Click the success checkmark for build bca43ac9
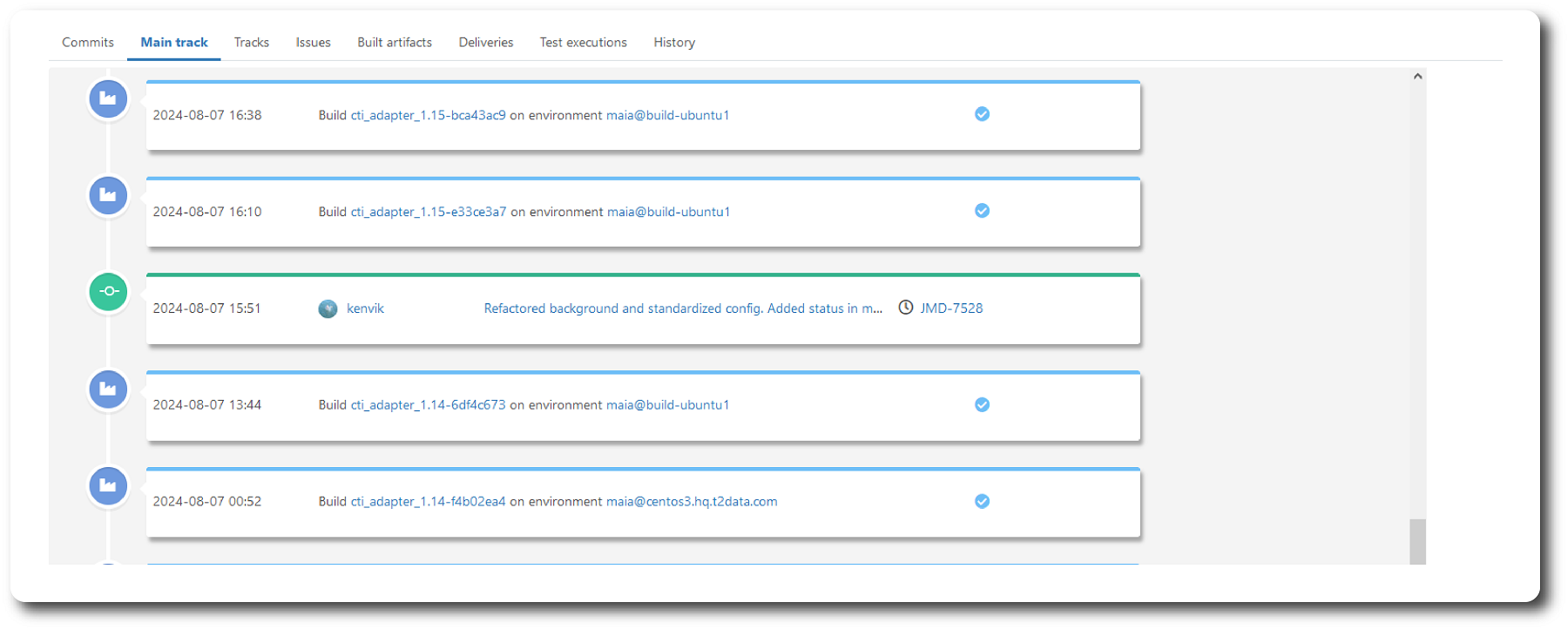The width and height of the screenshot is (1568, 630). click(x=982, y=114)
